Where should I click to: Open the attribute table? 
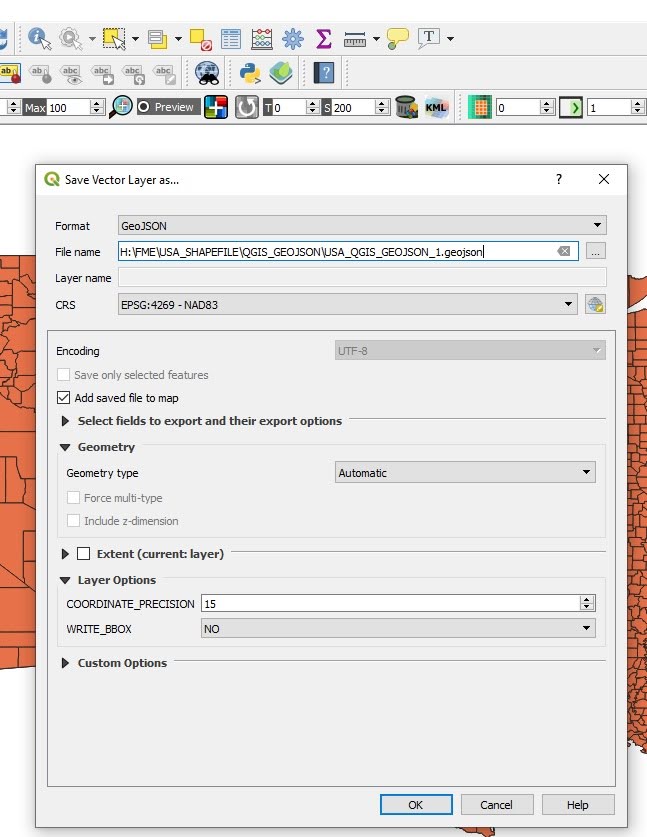point(231,39)
